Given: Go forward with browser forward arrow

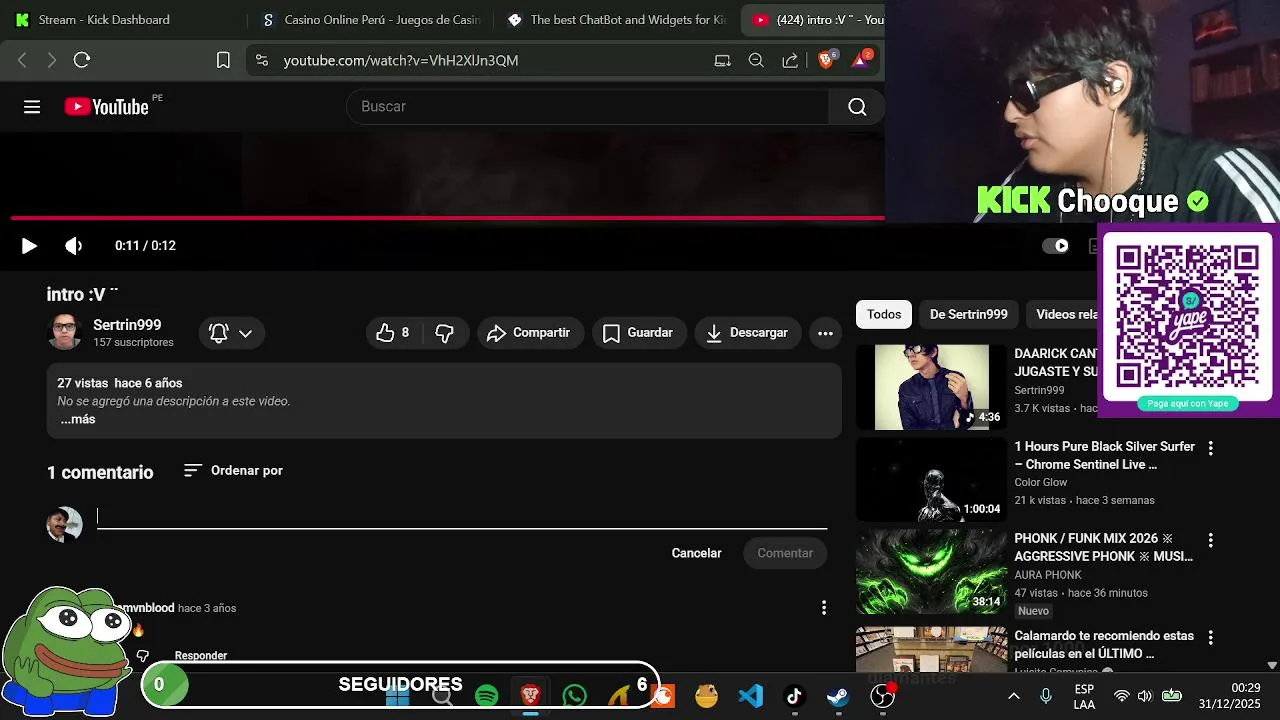Looking at the screenshot, I should [x=52, y=60].
